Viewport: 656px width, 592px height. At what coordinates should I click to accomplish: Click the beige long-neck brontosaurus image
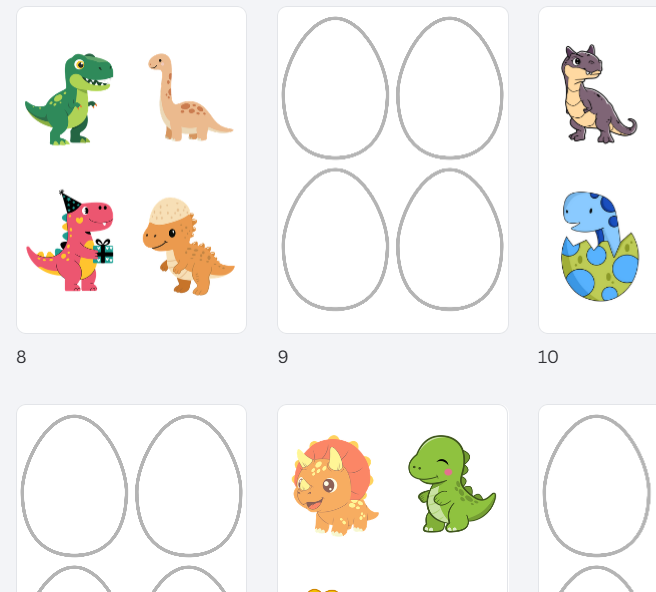click(x=190, y=97)
